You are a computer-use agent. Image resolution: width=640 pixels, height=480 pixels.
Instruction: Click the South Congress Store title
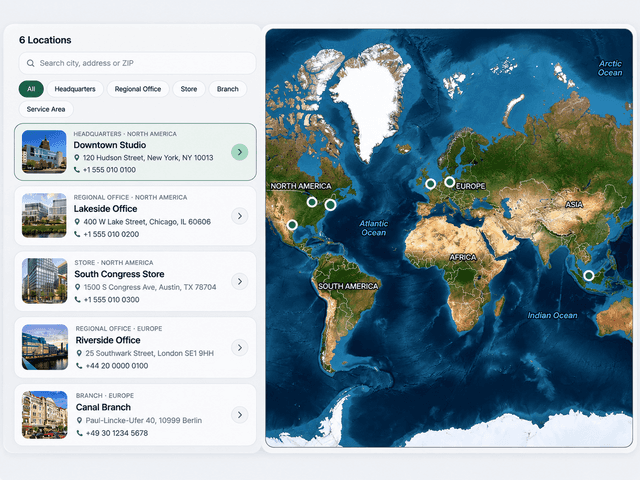pos(119,274)
